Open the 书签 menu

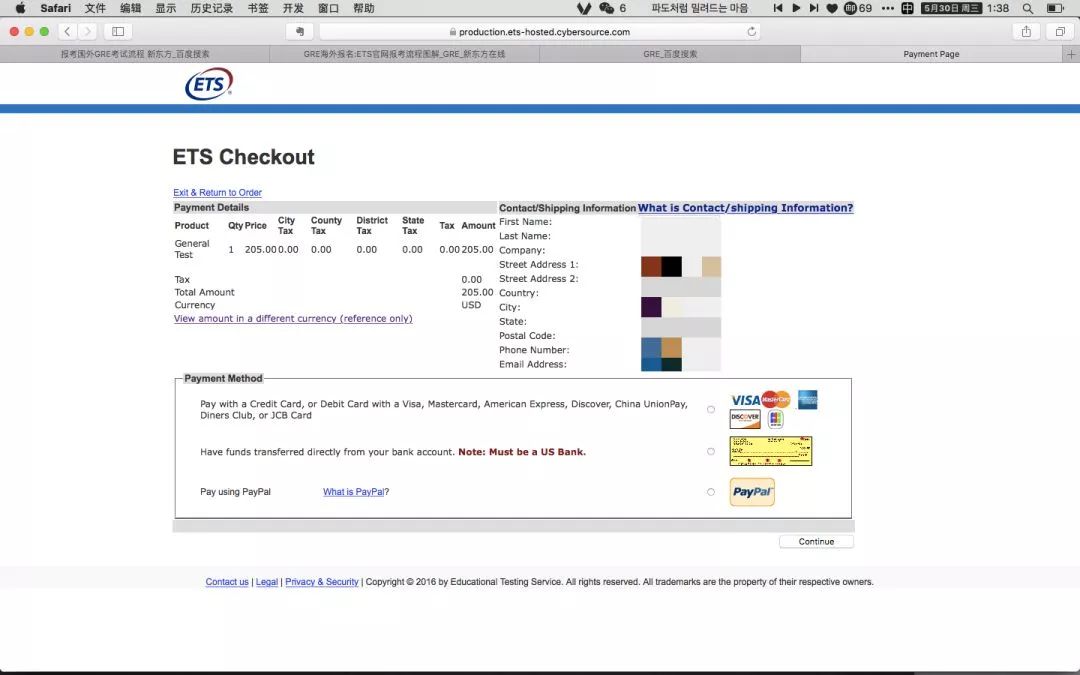click(x=258, y=8)
